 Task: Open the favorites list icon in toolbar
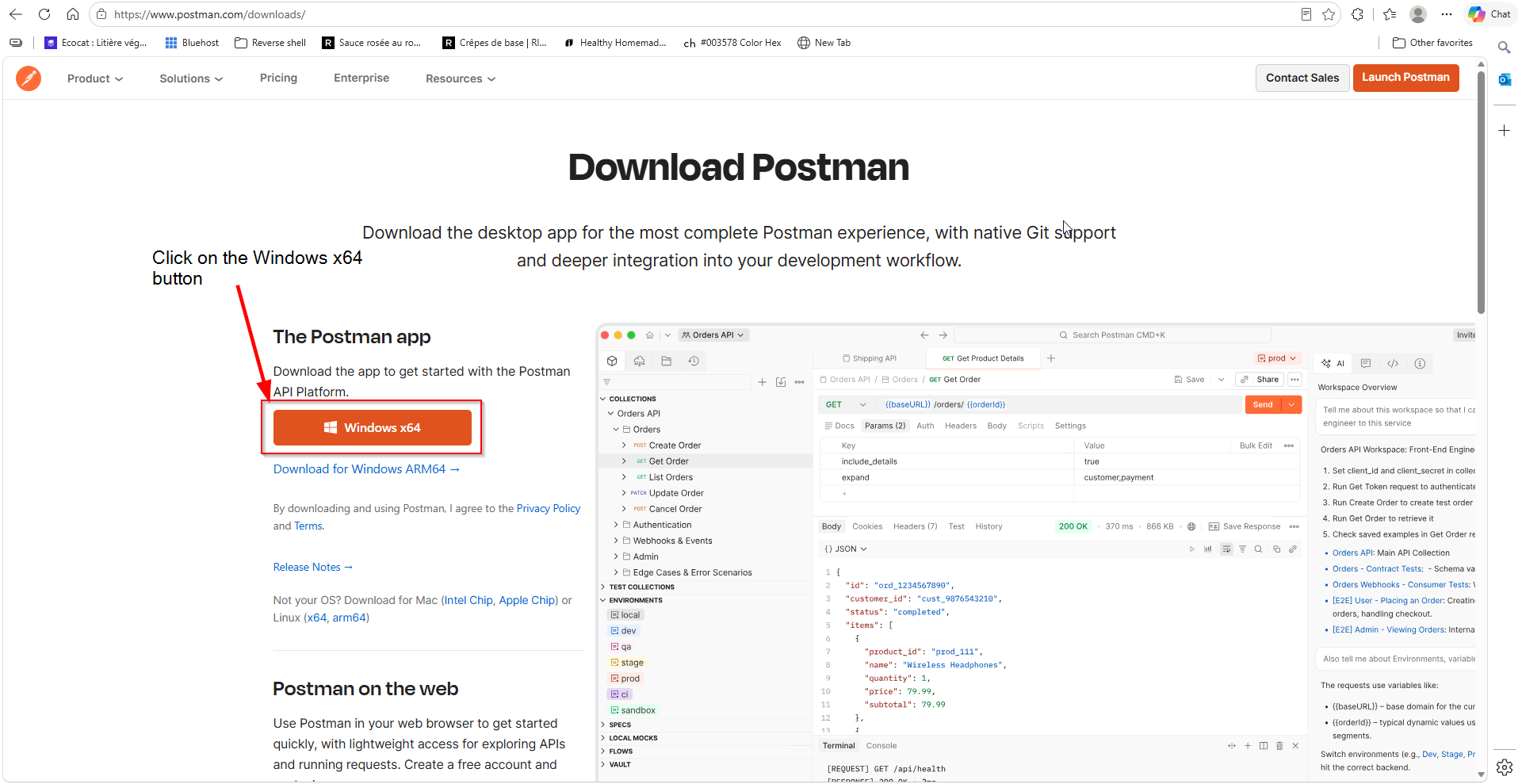point(1390,14)
